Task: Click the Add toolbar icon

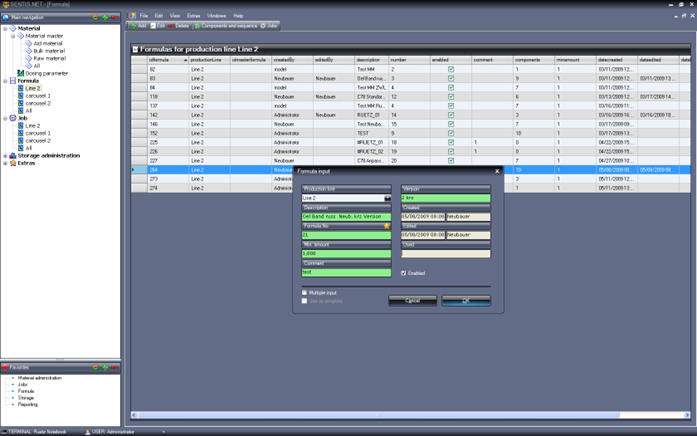Action: pos(137,26)
